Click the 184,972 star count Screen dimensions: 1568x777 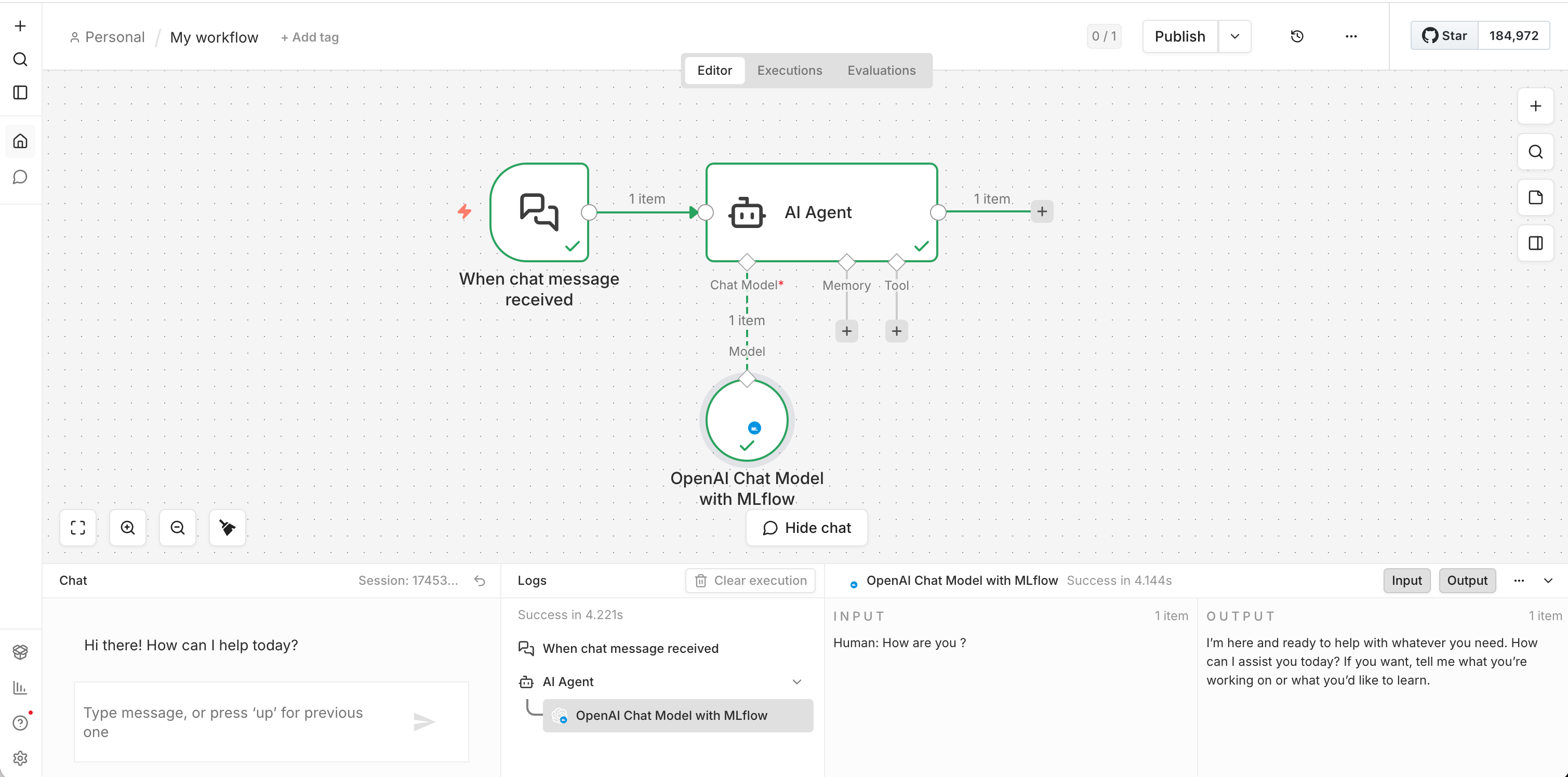coord(1513,36)
